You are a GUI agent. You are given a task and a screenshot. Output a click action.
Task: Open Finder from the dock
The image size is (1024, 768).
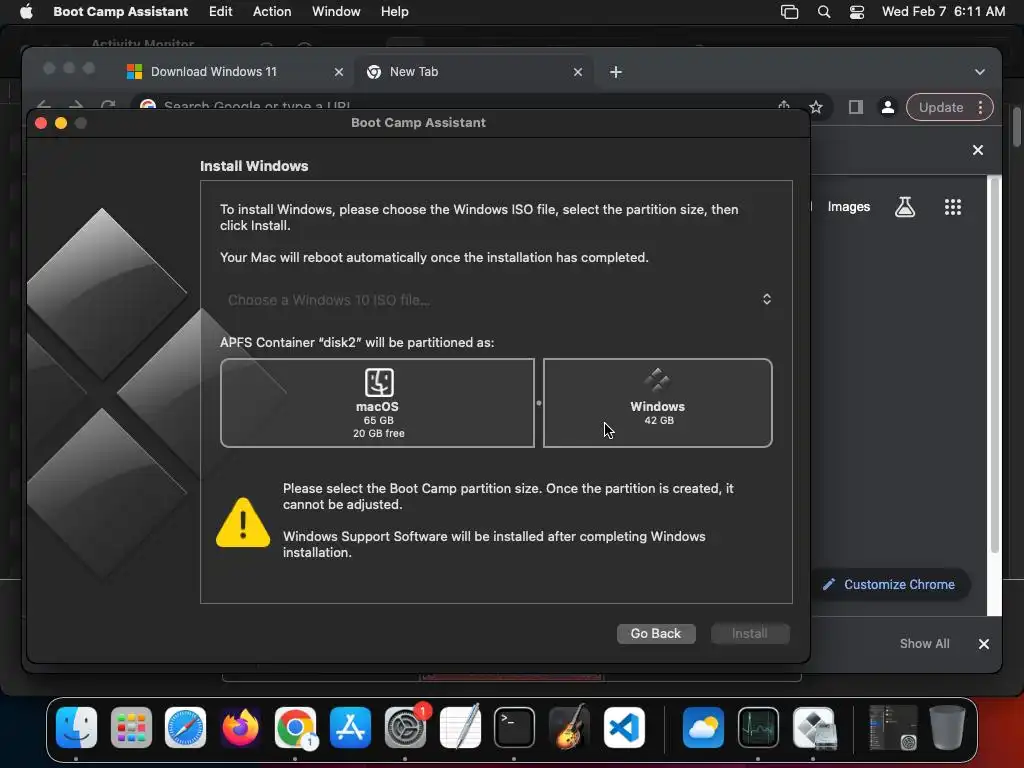click(x=76, y=728)
